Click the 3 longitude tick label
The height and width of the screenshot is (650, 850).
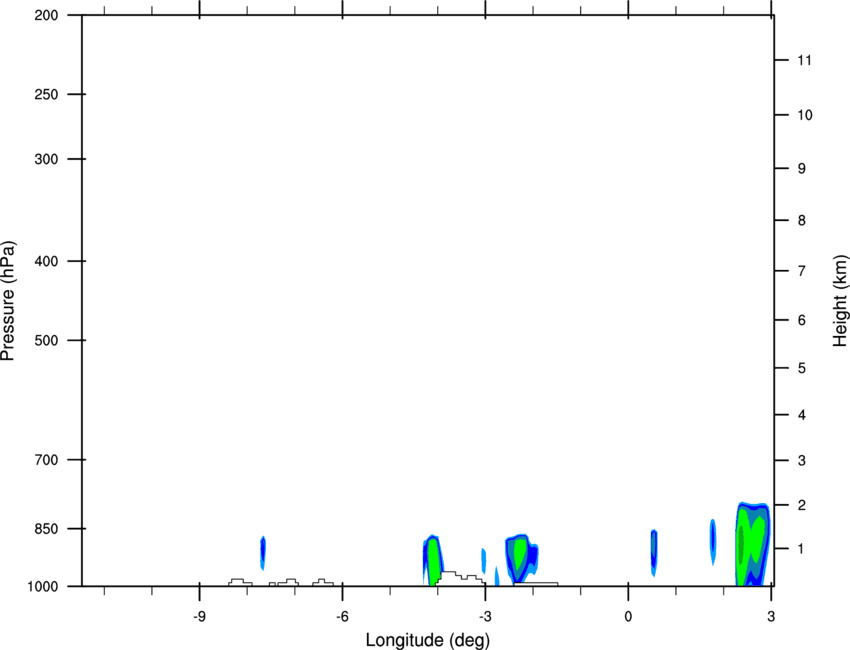pos(771,617)
